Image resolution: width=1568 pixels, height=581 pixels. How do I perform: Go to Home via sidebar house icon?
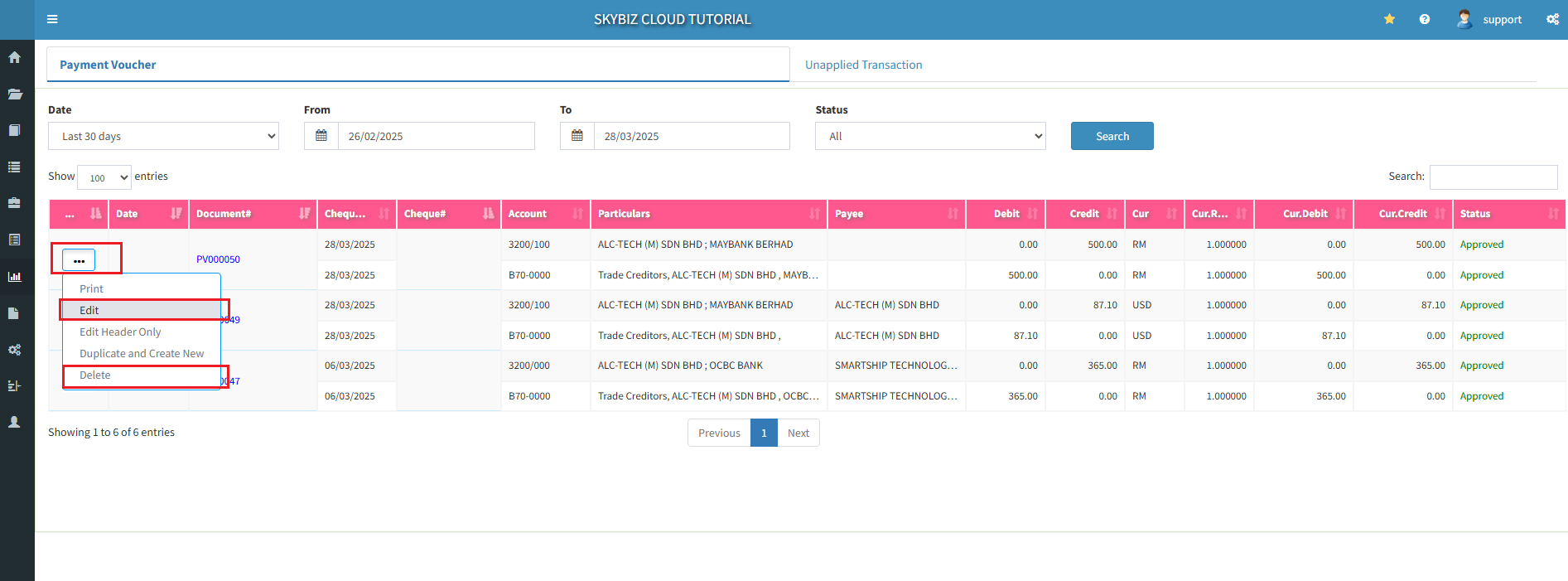[x=15, y=57]
